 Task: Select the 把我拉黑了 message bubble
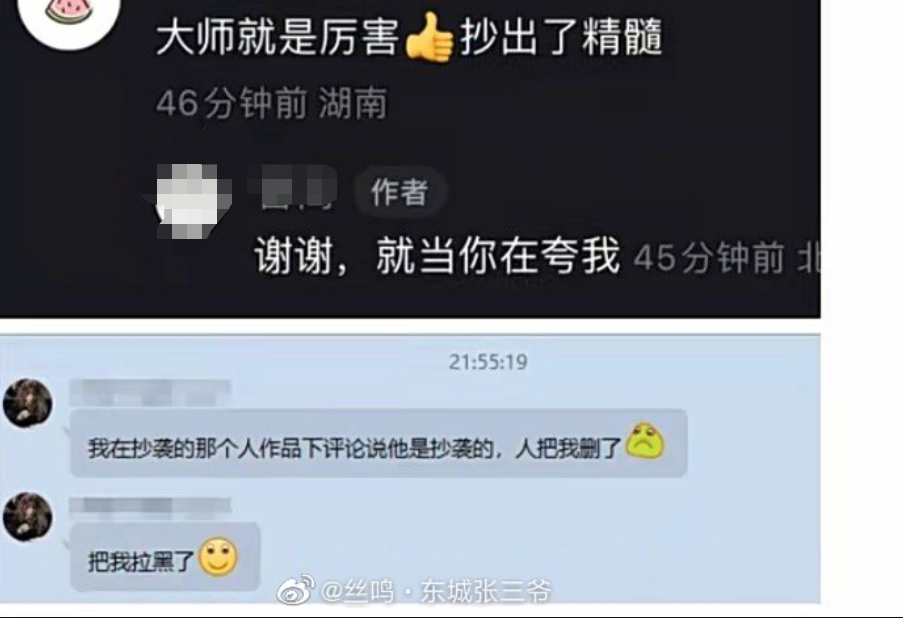165,557
